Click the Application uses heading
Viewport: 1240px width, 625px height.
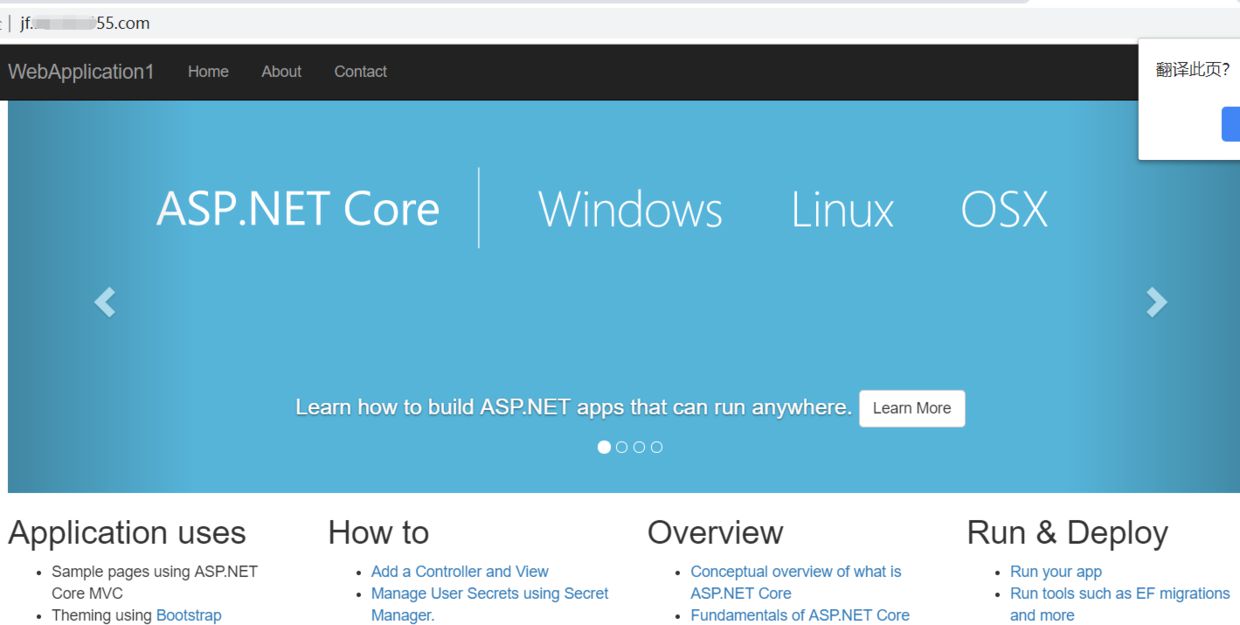pyautogui.click(x=127, y=533)
